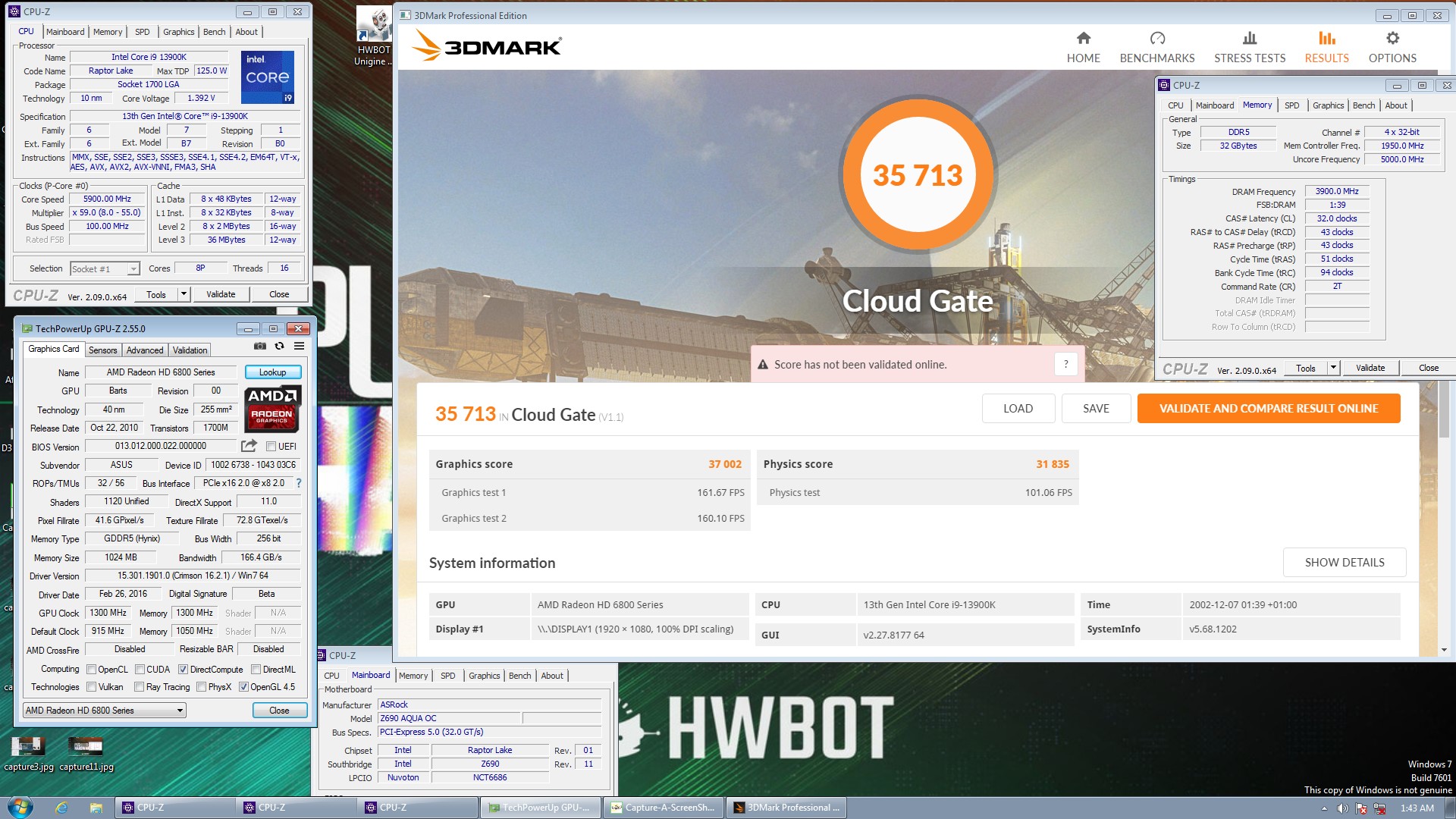Screen dimensions: 1456x819
Task: Click the Tools button in top-left CPU-Z
Action: 156,294
